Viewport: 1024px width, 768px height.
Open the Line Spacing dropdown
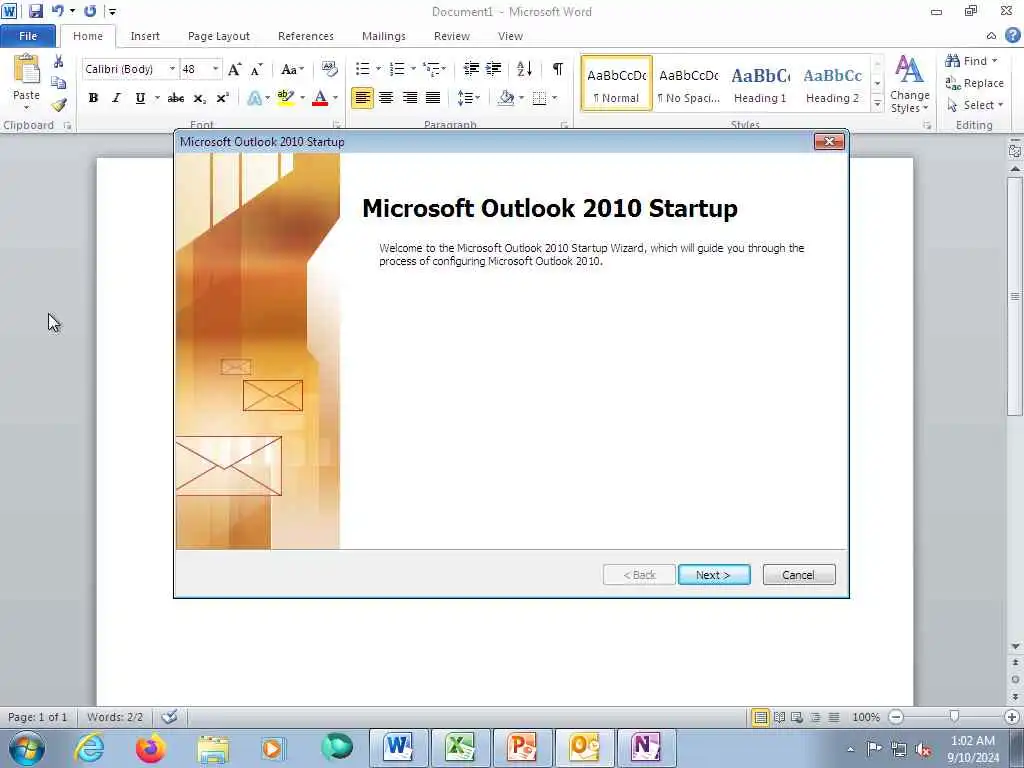(469, 98)
